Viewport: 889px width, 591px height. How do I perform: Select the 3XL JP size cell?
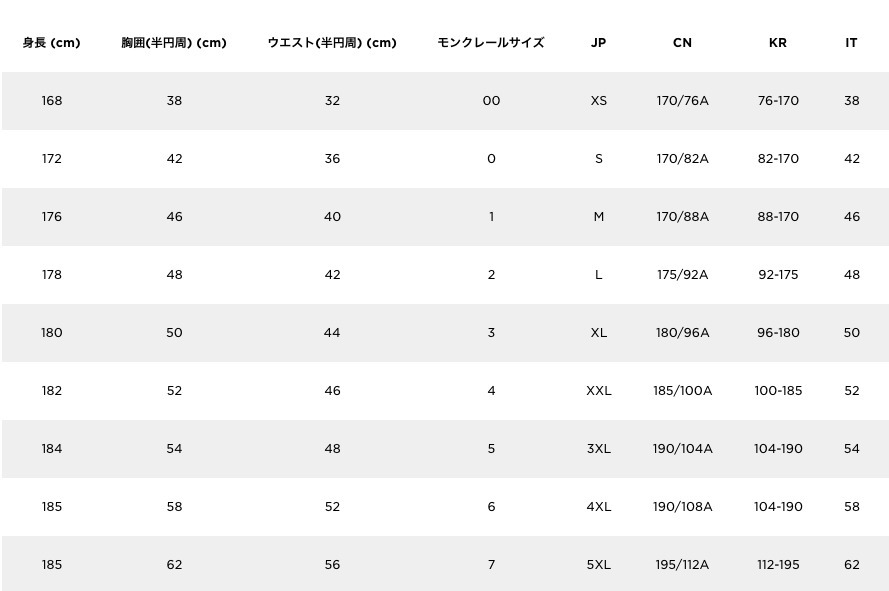[x=599, y=449]
